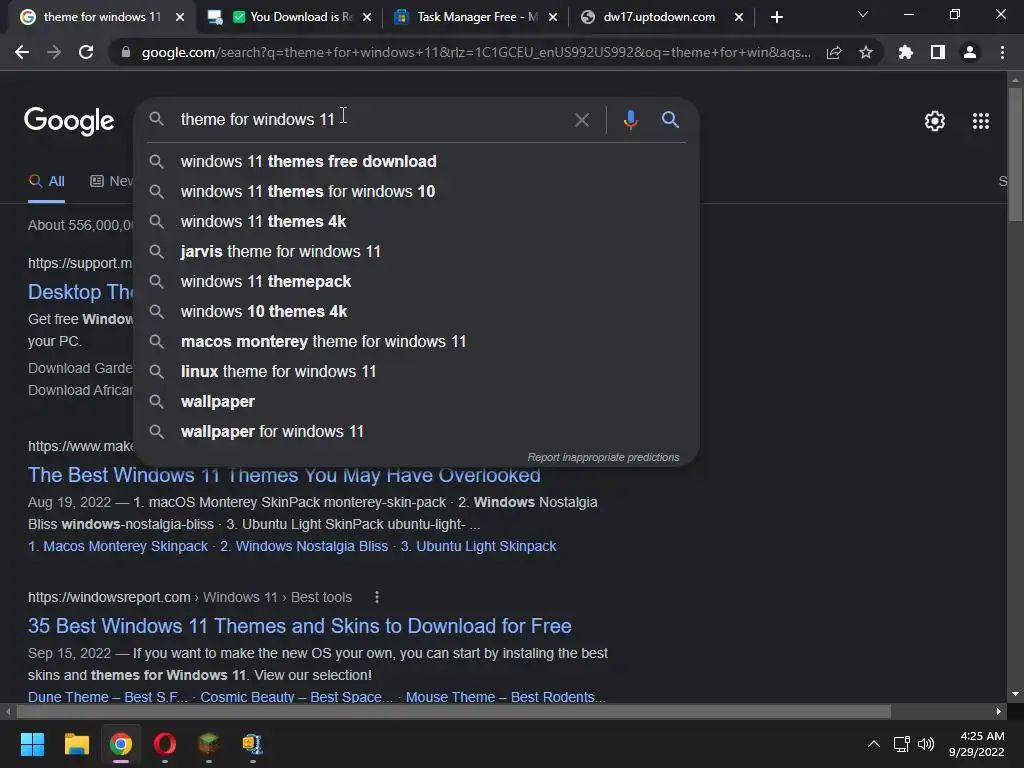The width and height of the screenshot is (1024, 768).
Task: Choose suggestion 'windows 10 themes 4k'
Action: 417,312
